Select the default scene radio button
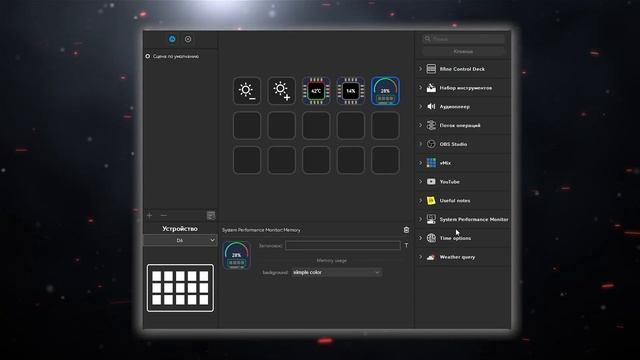Image resolution: width=640 pixels, height=360 pixels. (x=148, y=56)
